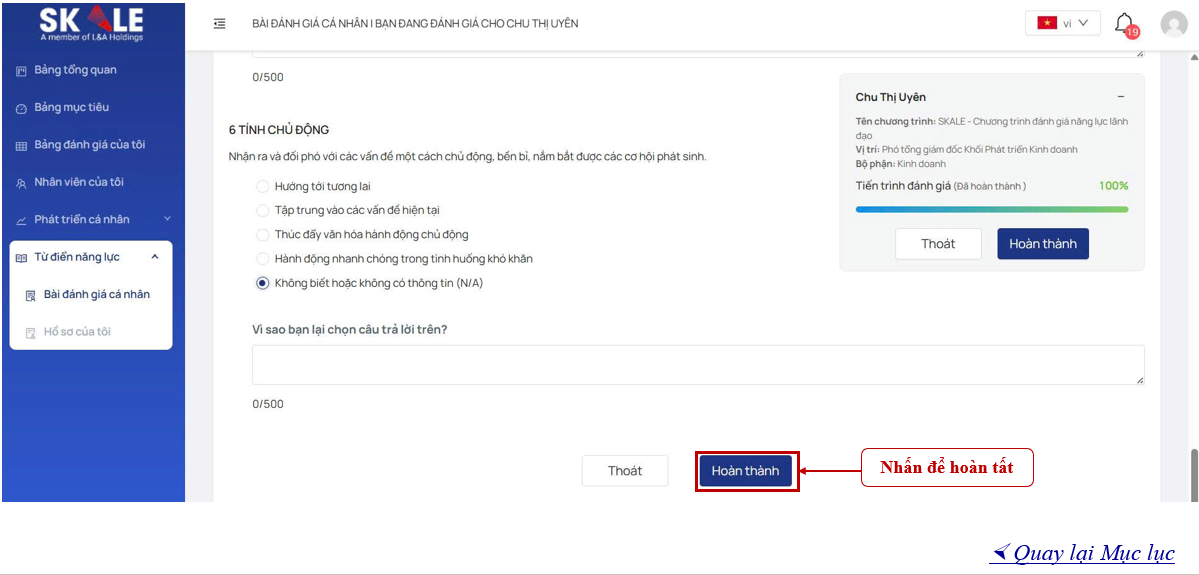The image size is (1199, 575).
Task: Click the Bảng tổng quan dashboard icon
Action: click(21, 71)
